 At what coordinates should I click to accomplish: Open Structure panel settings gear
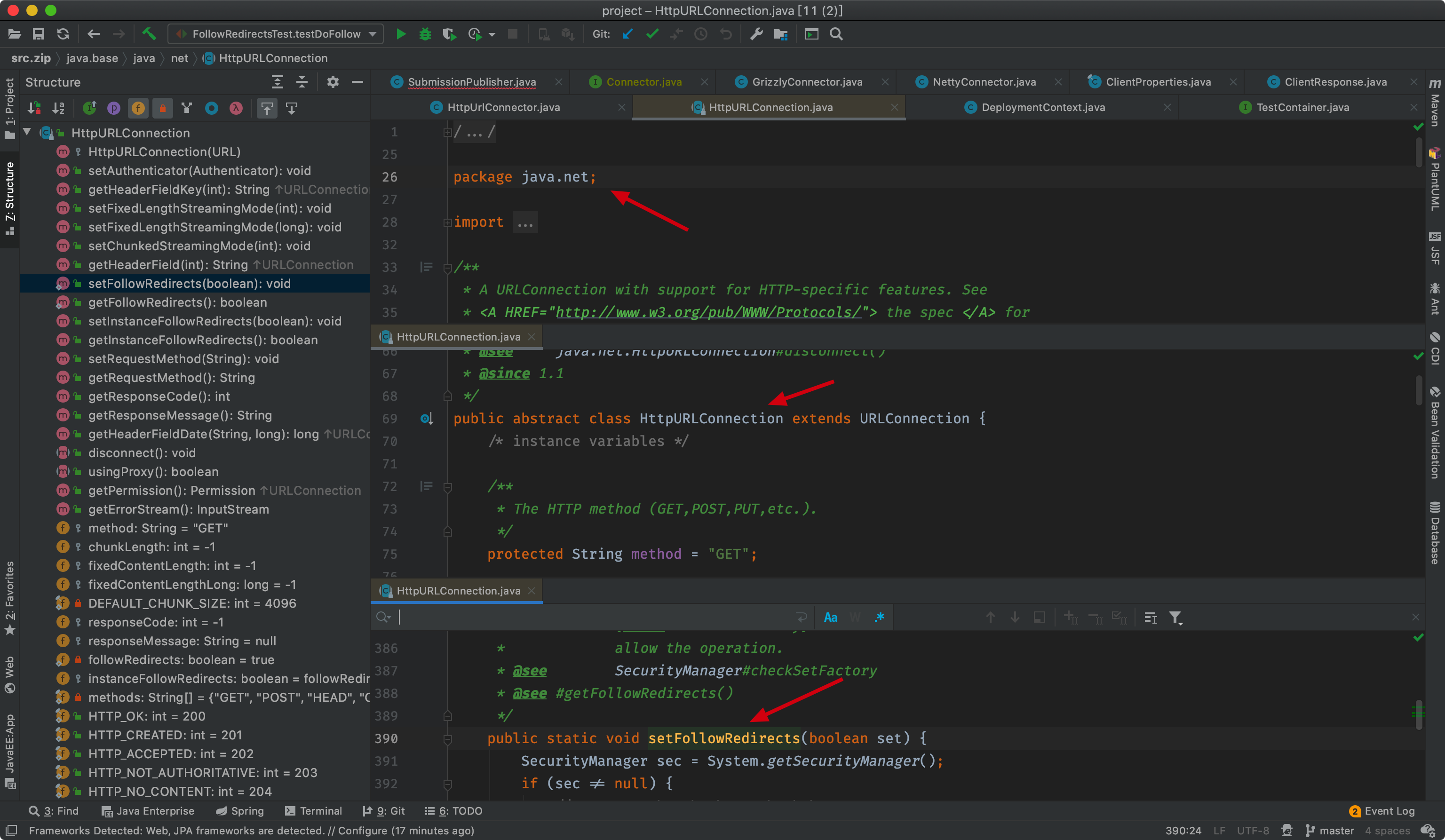pyautogui.click(x=333, y=82)
